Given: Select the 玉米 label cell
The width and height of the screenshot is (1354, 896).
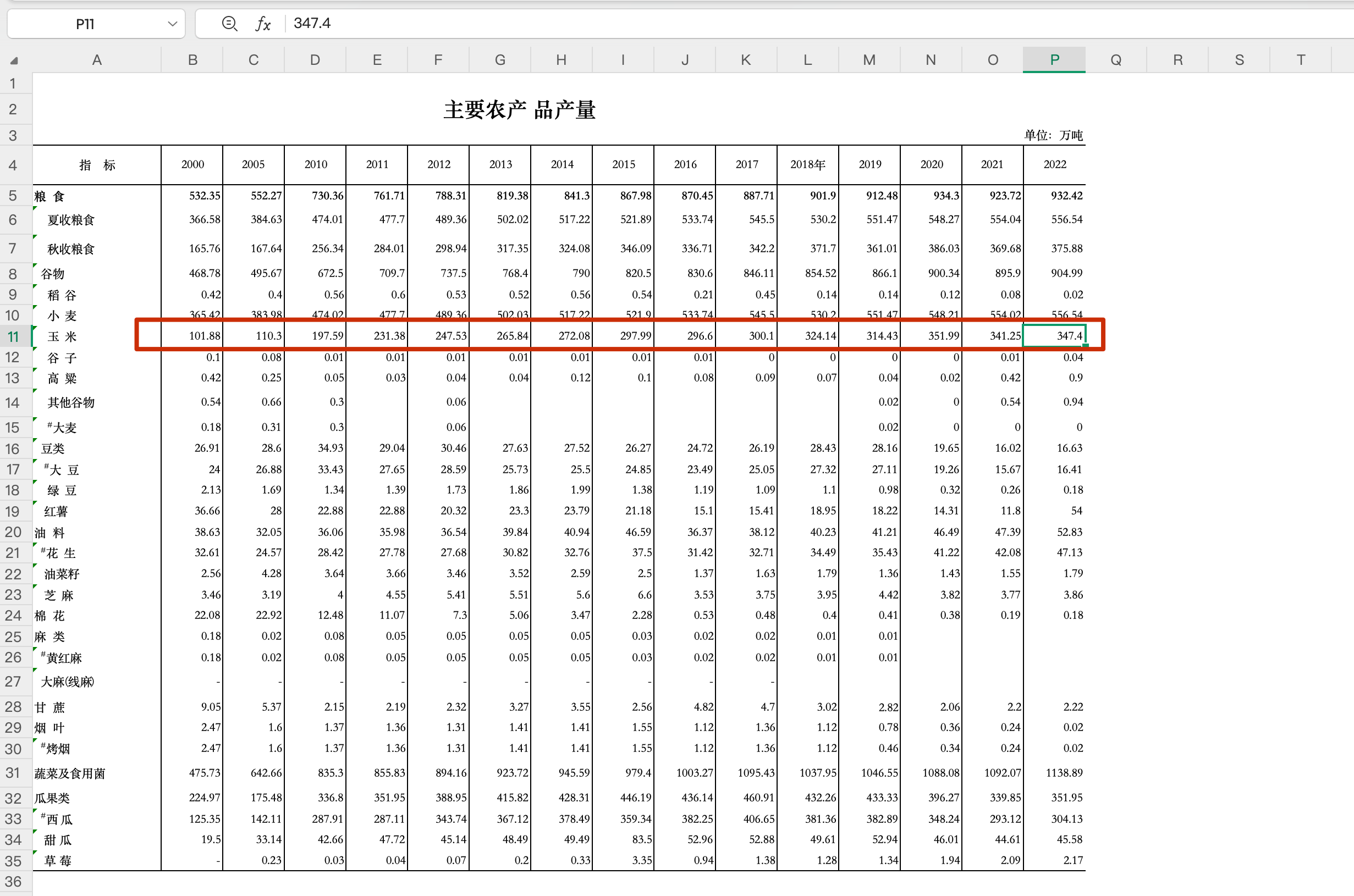Looking at the screenshot, I should (x=62, y=336).
